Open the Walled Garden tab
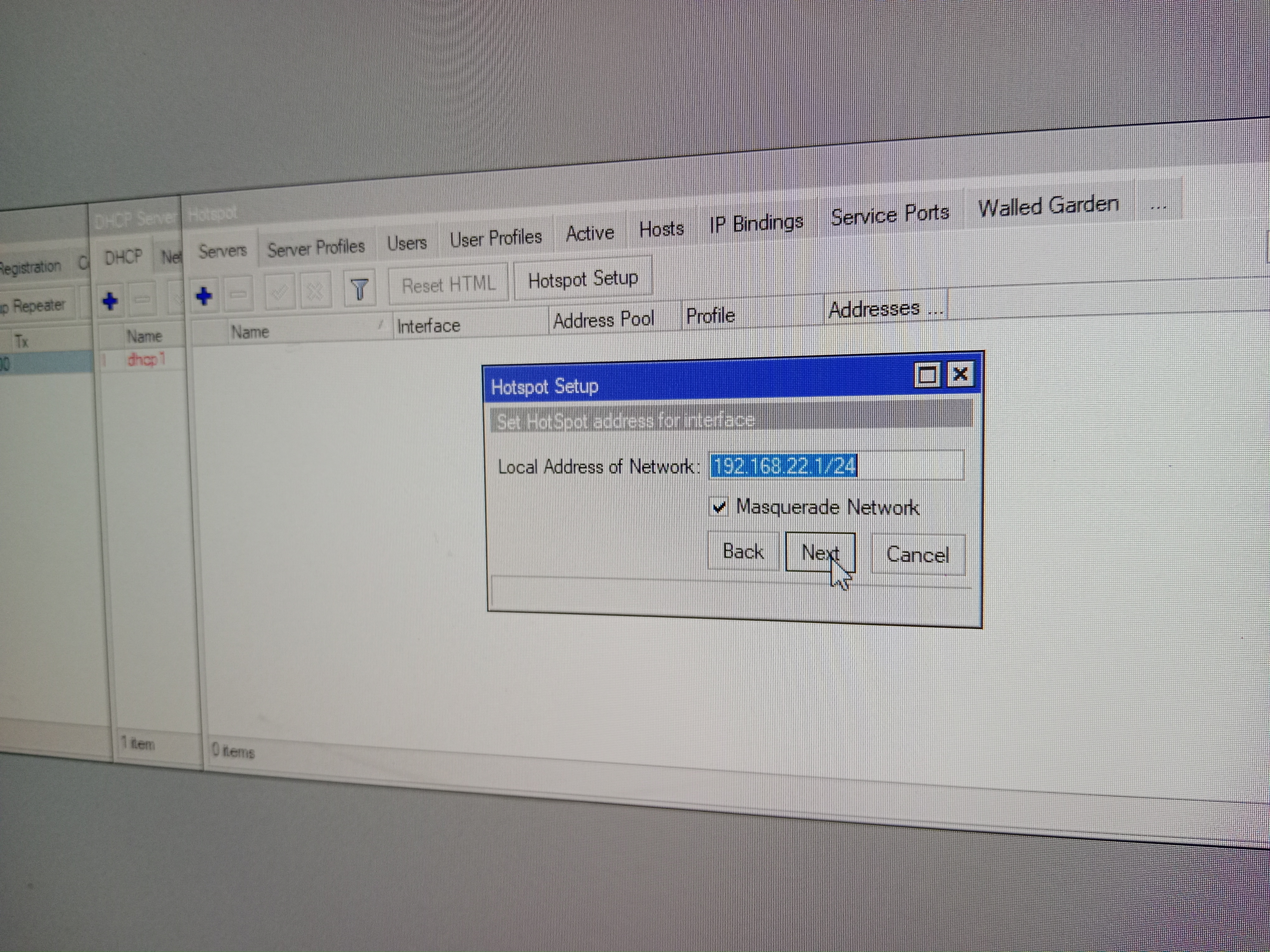Viewport: 1270px width, 952px height. 1048,206
